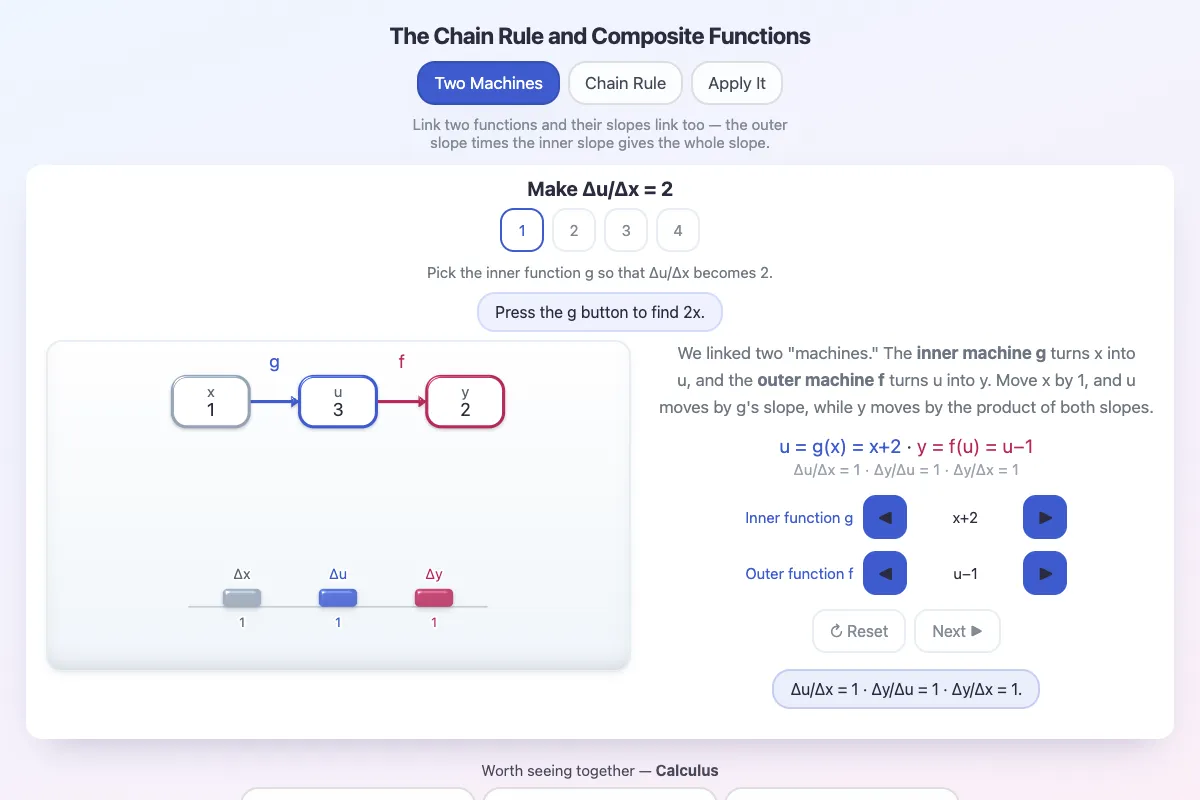Select challenge step 4
This screenshot has width=1200, height=800.
678,230
